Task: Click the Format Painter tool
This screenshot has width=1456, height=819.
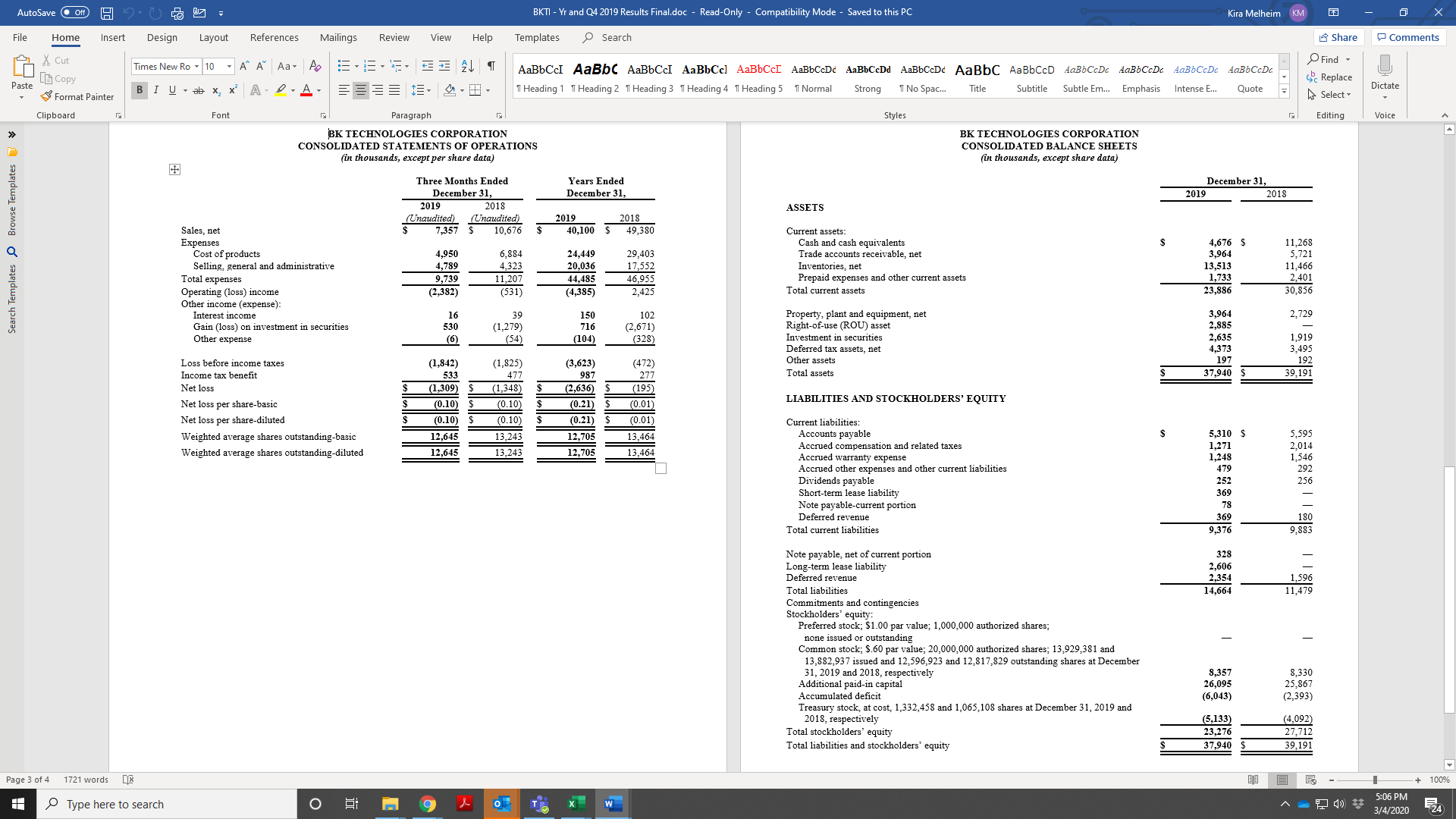Action: point(77,96)
